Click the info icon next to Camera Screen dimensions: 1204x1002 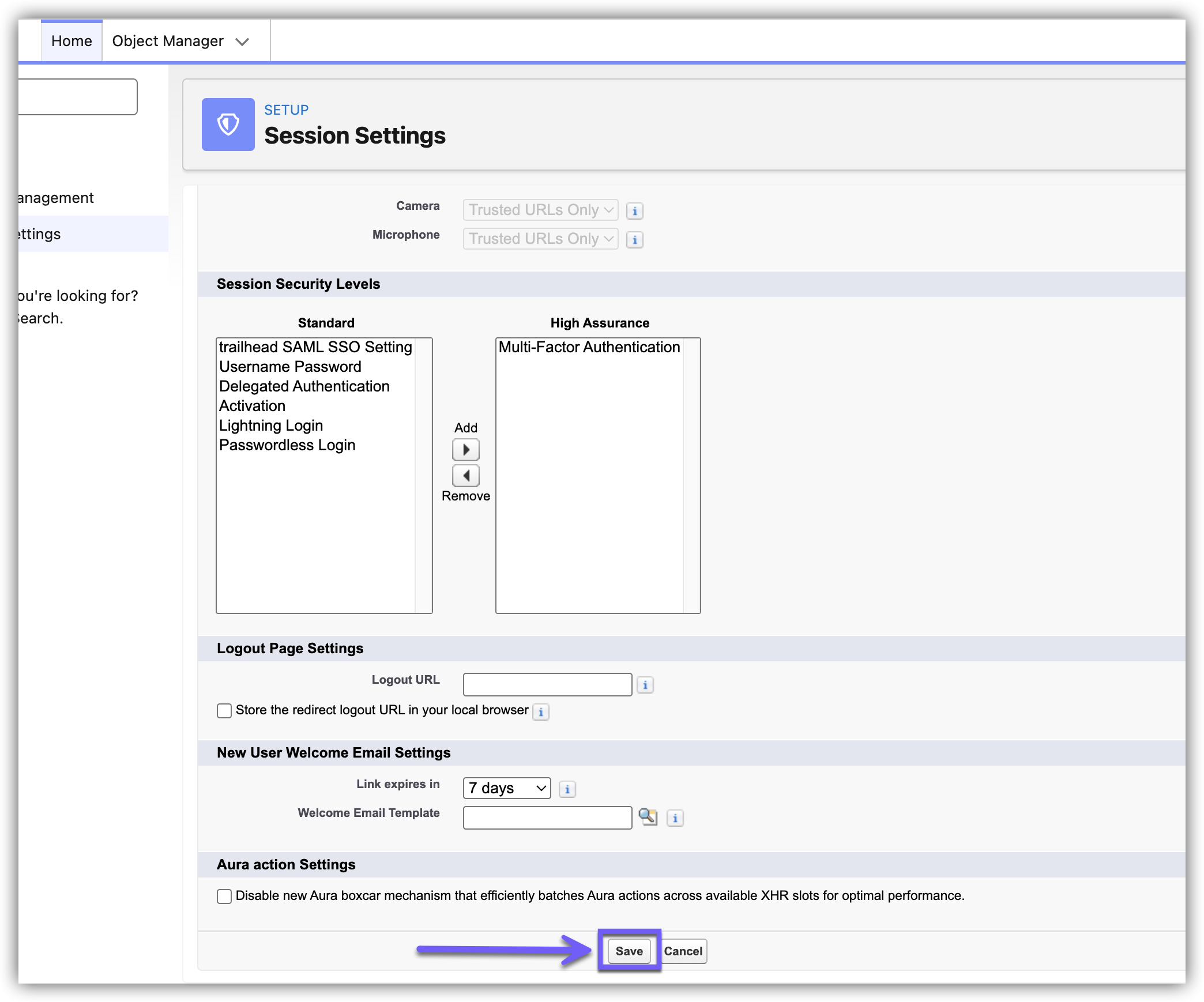pos(634,211)
